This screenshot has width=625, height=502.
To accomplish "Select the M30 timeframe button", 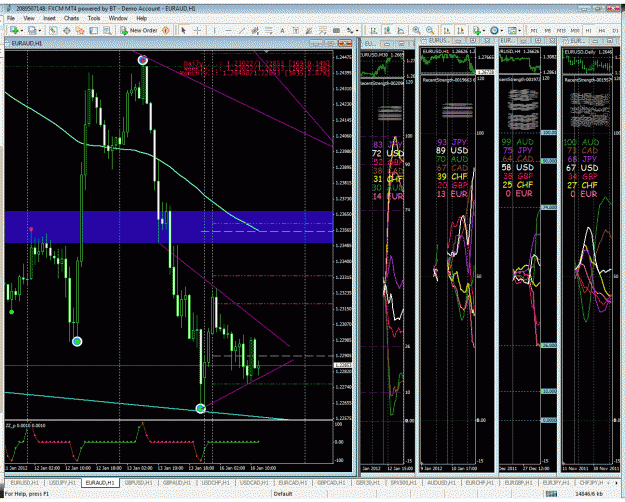I will tap(575, 30).
